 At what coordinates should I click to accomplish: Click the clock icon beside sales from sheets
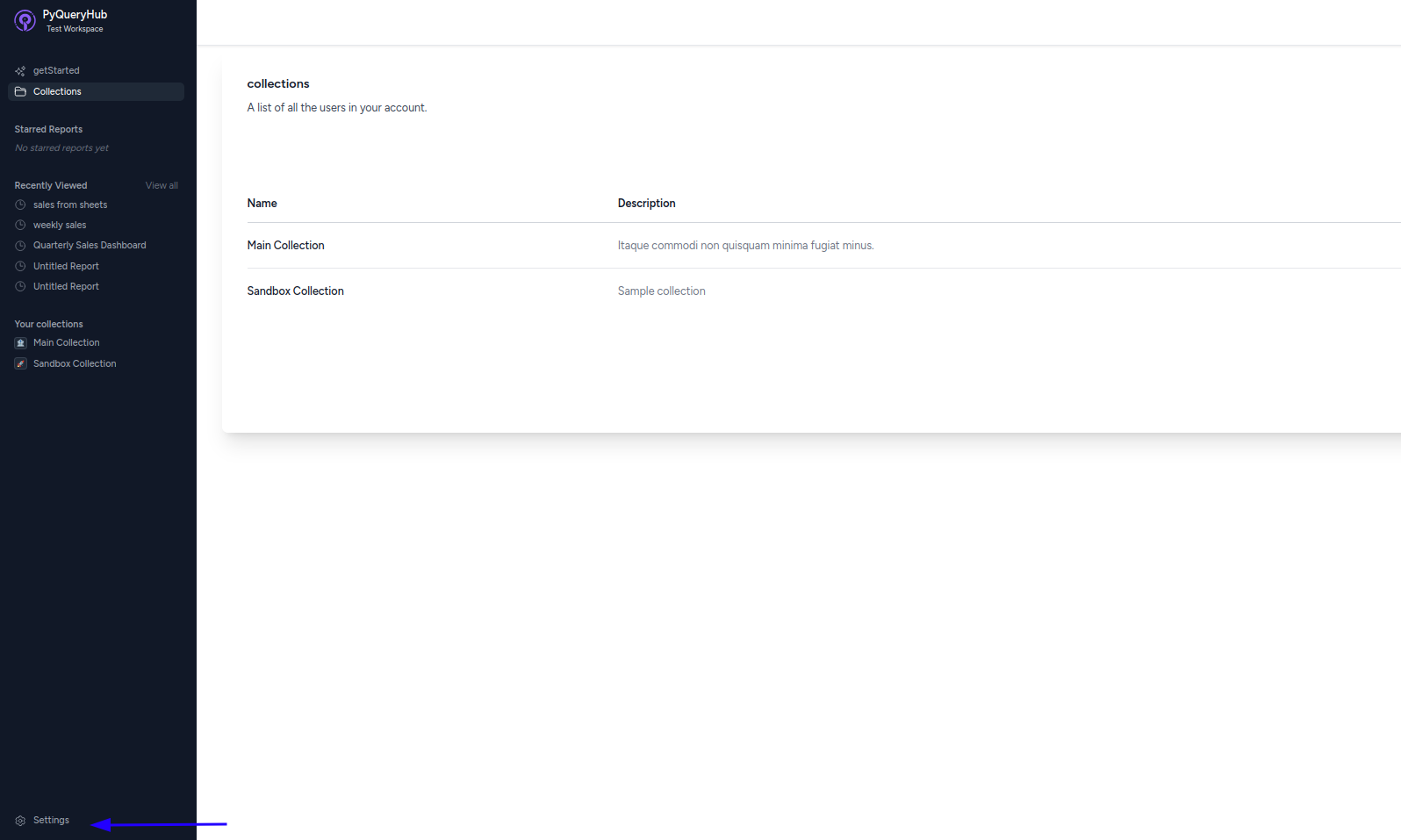tap(20, 205)
